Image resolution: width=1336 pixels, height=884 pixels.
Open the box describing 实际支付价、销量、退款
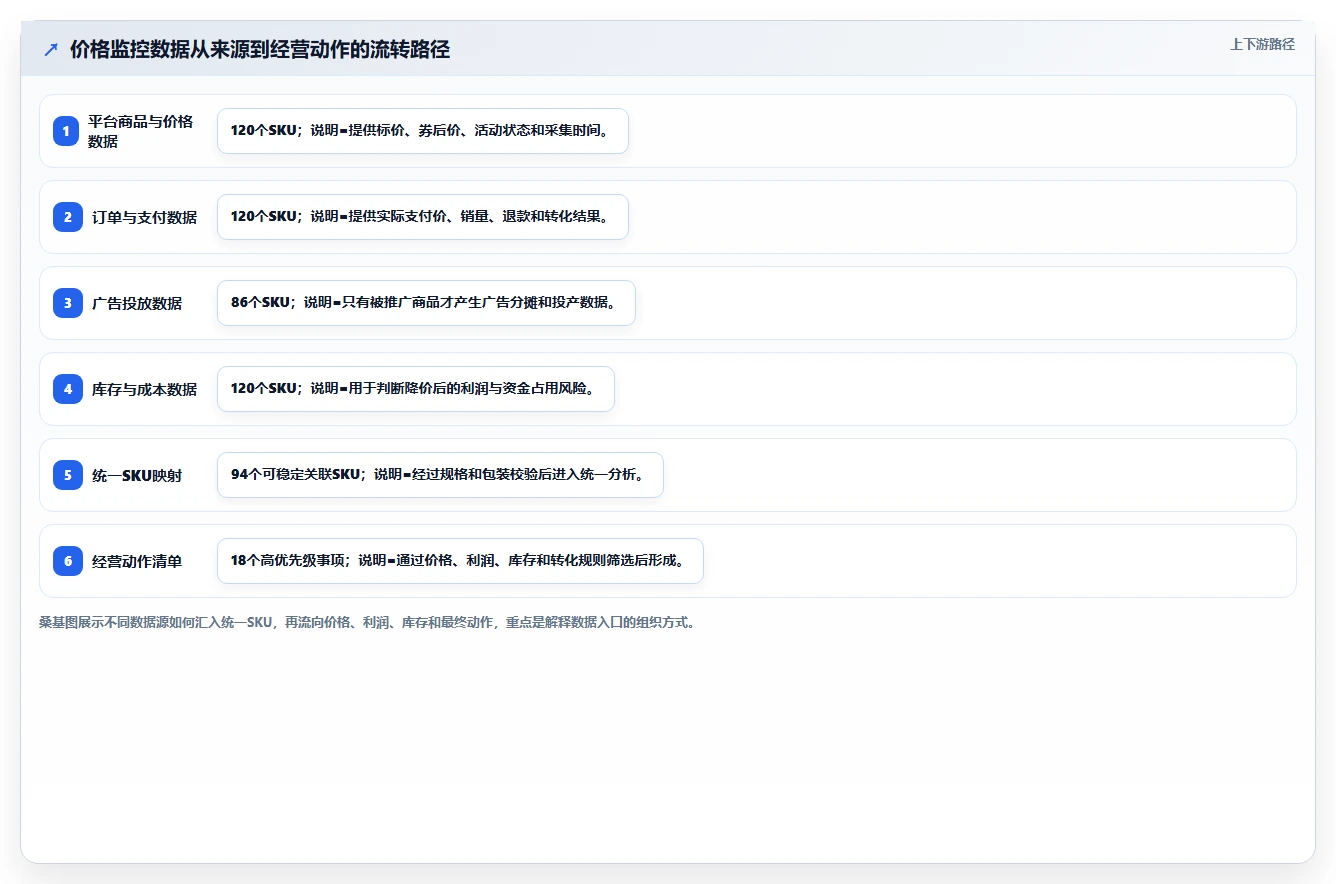click(423, 217)
